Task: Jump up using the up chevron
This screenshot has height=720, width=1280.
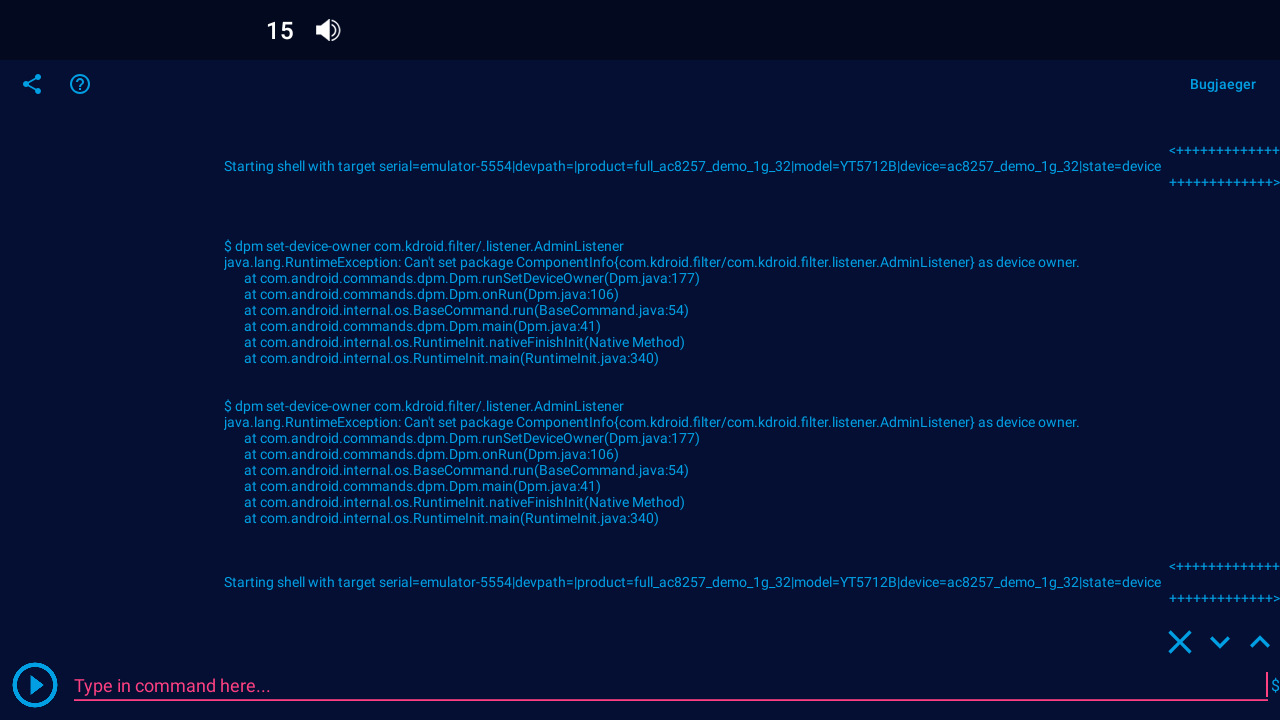Action: (1259, 642)
